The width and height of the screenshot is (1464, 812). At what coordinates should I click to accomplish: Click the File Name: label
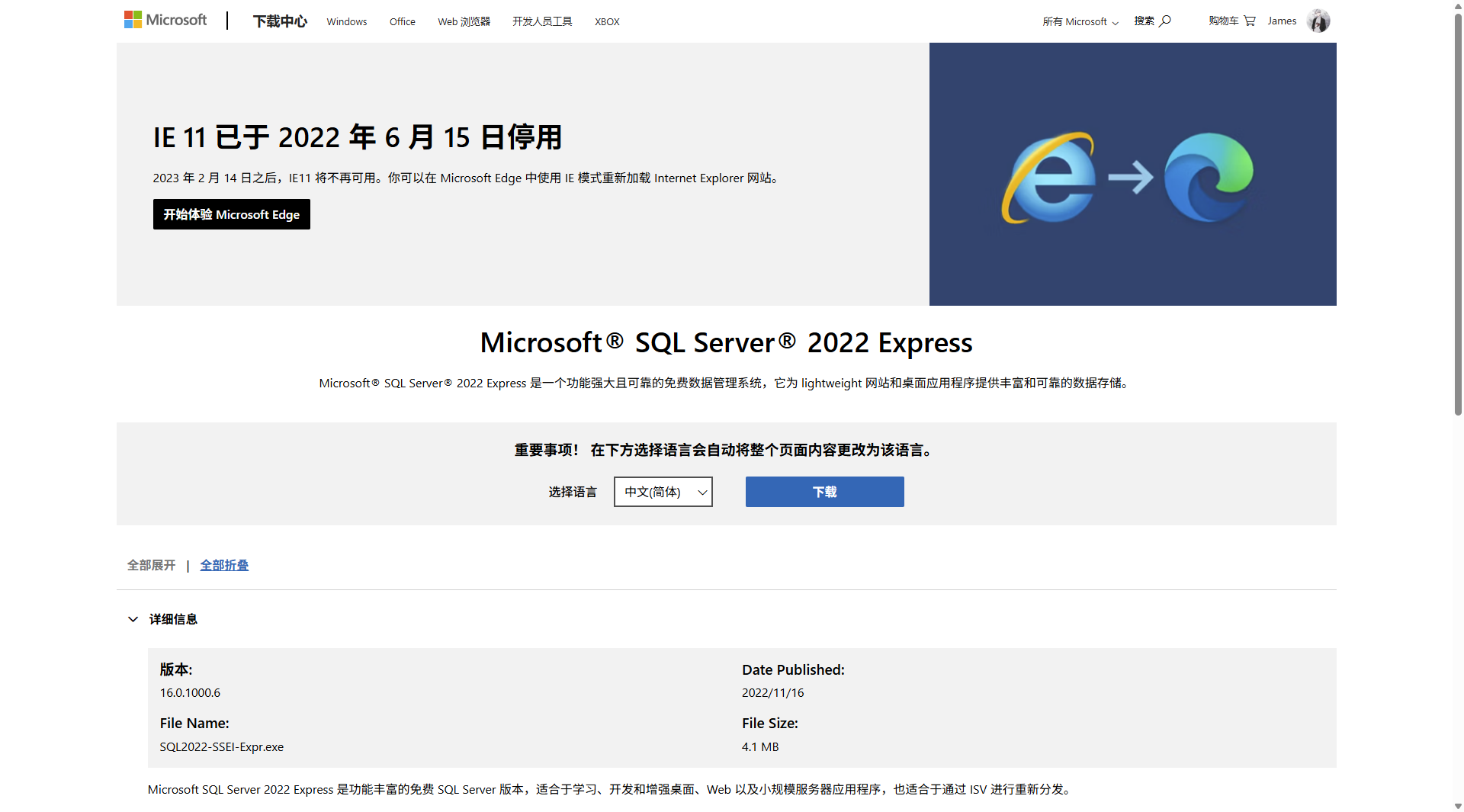point(194,723)
